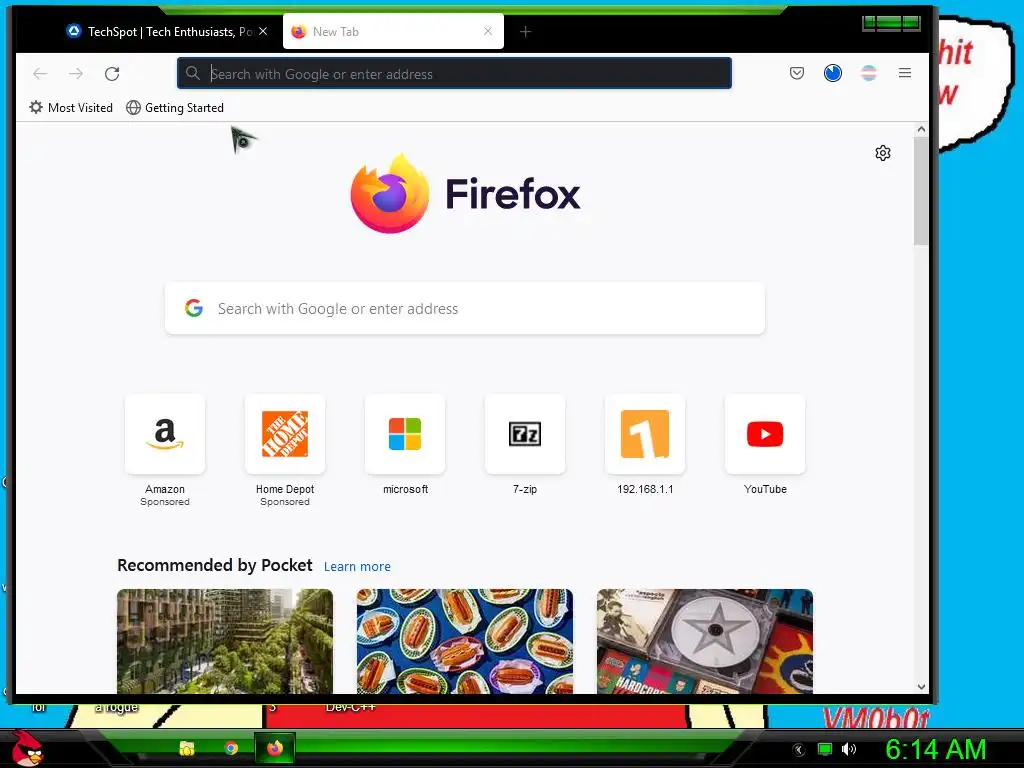Screen dimensions: 1024x768
Task: Focus the top address bar
Action: point(454,73)
